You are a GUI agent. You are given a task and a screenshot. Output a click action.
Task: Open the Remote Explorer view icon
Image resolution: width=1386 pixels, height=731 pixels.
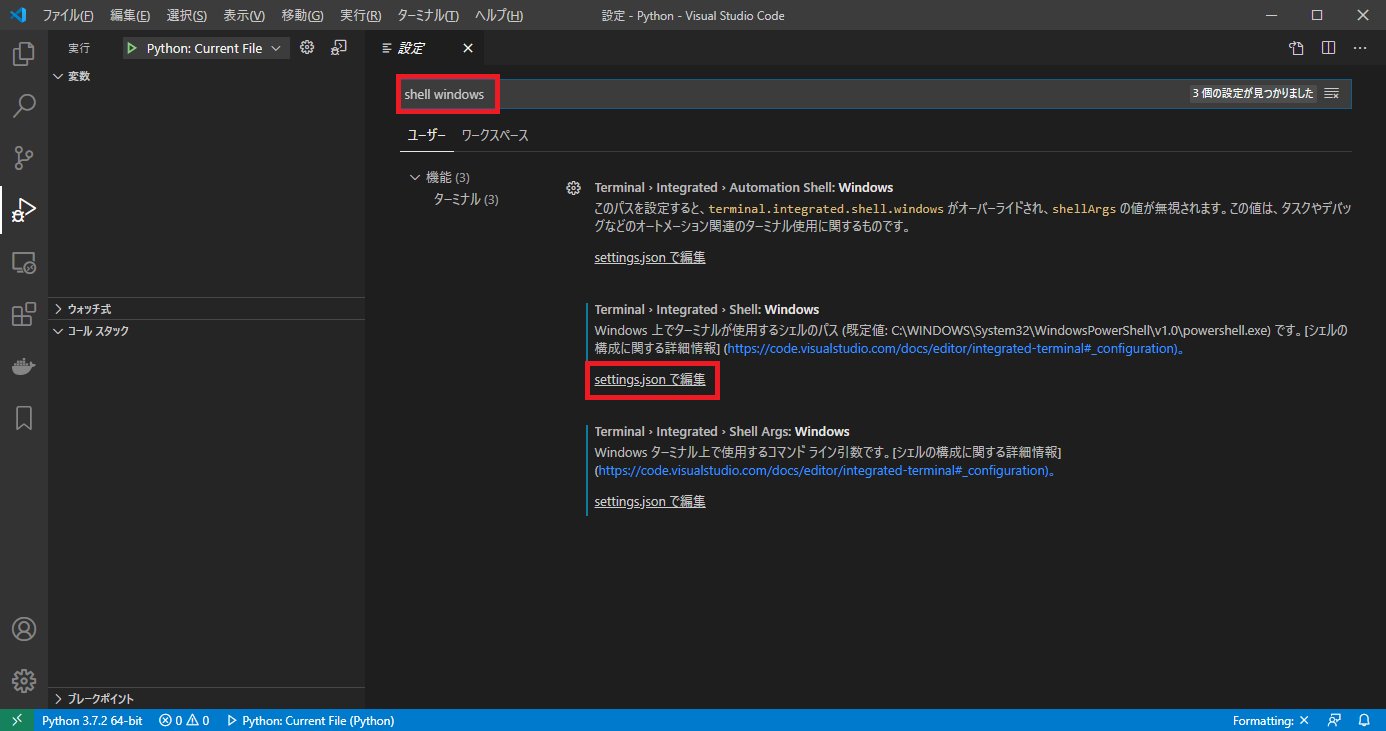click(24, 262)
